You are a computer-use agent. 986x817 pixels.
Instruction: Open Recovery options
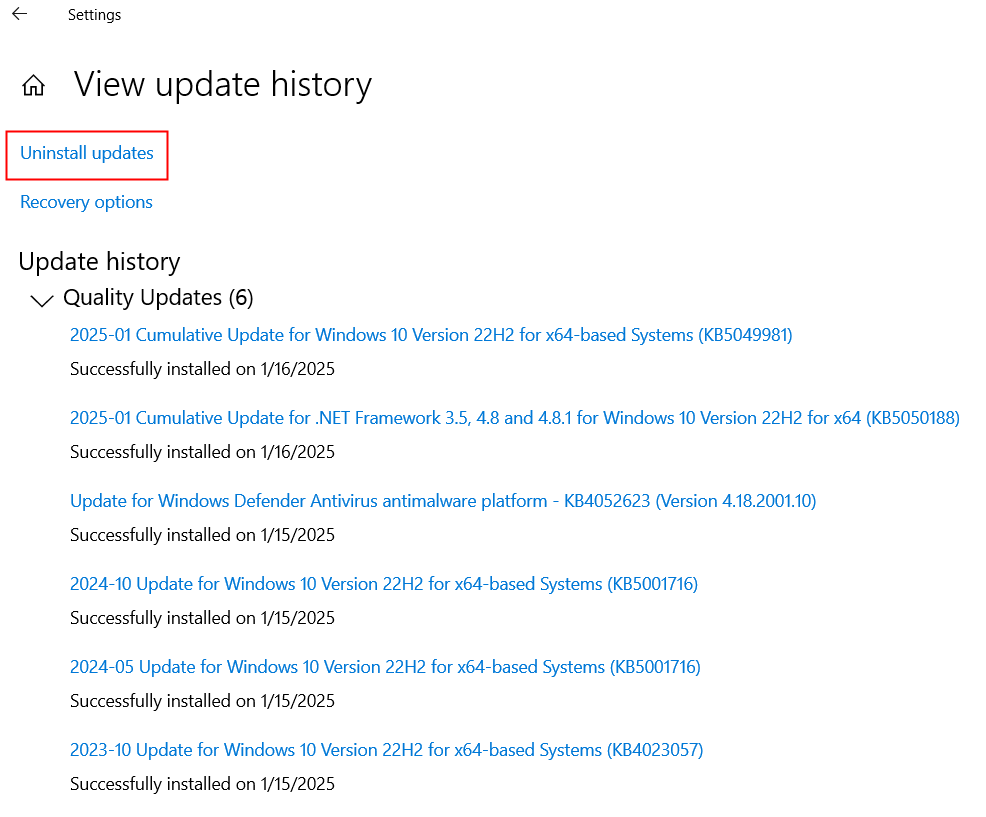pos(86,201)
